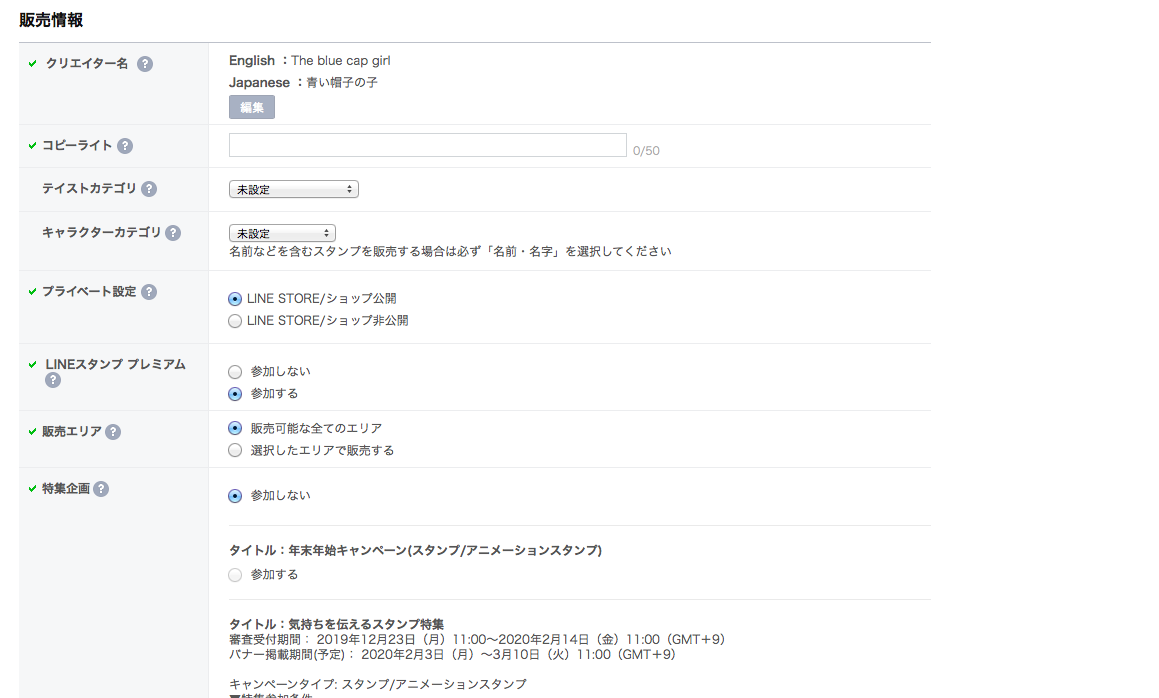Open the テイストカテゴリ dropdown
Screen dimensions: 1159x698
[x=293, y=189]
